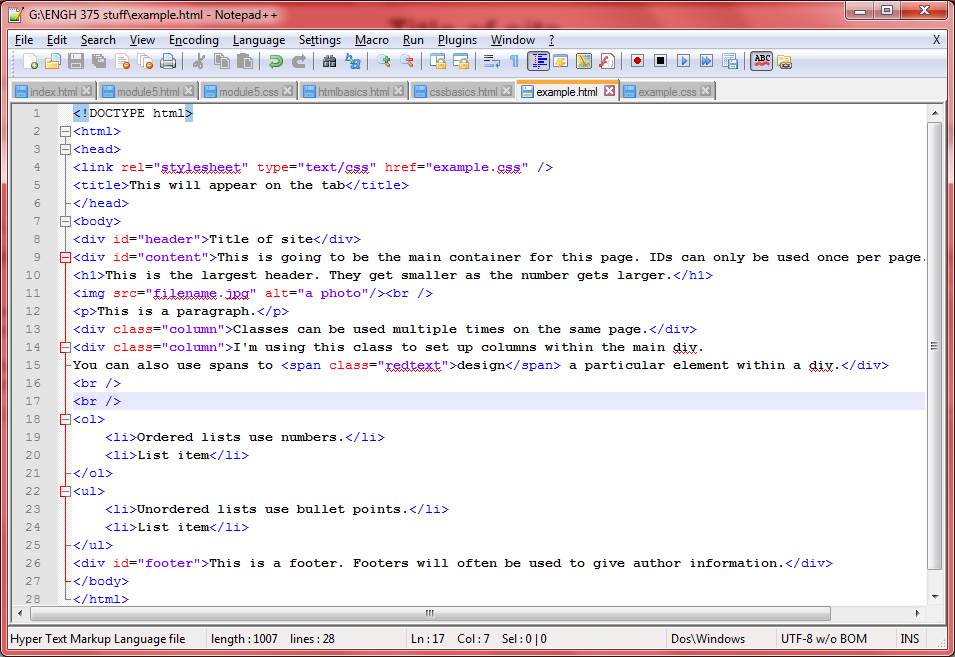Image resolution: width=955 pixels, height=657 pixels.
Task: Save the recorded macro icon
Action: 730,61
